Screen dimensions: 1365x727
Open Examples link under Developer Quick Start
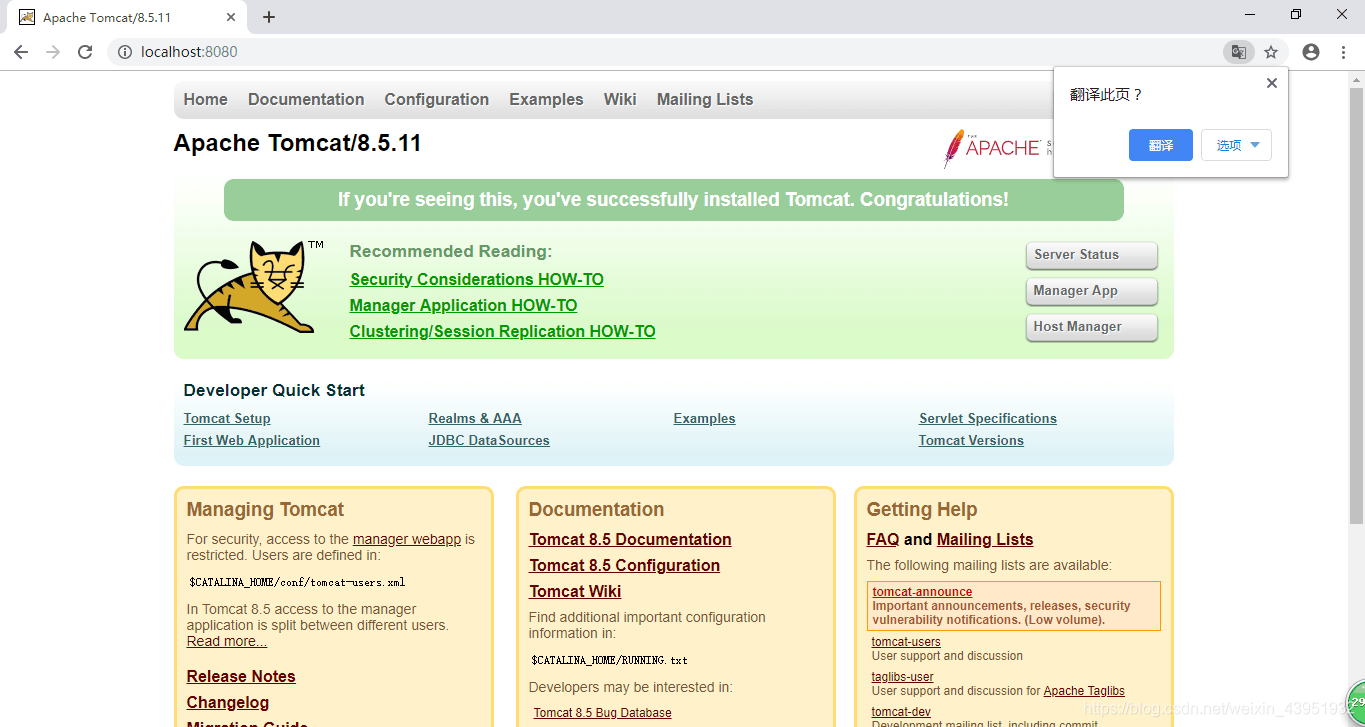click(x=705, y=418)
